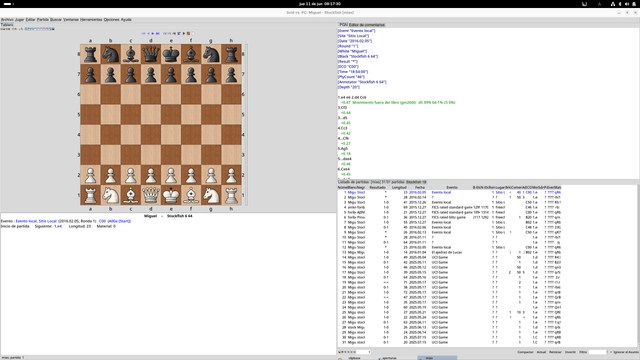640x360 pixels.
Task: Click the small brown board icon in button bar
Action: pos(188,33)
